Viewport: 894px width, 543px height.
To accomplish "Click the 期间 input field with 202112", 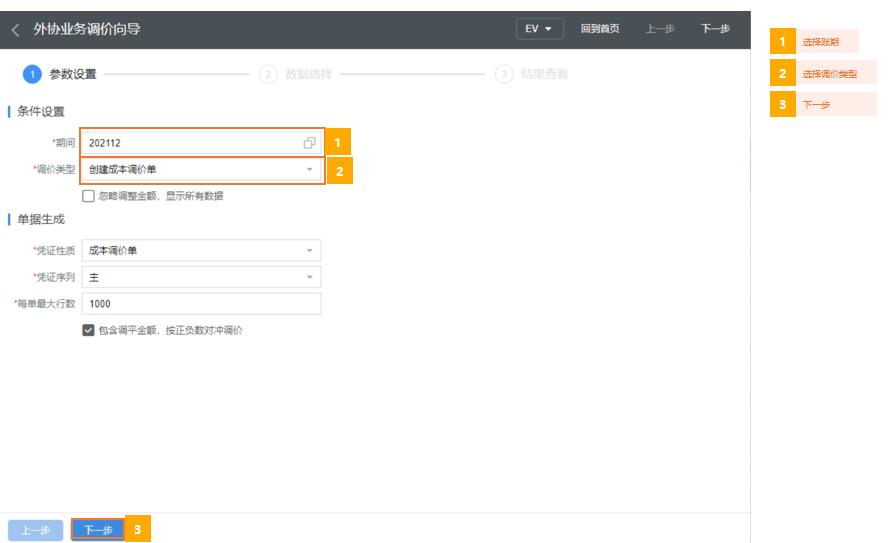I will [x=202, y=143].
